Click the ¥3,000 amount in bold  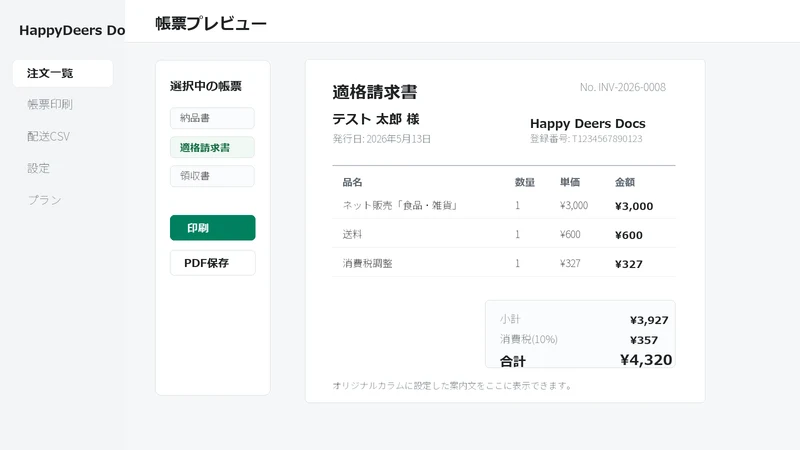pyautogui.click(x=634, y=206)
